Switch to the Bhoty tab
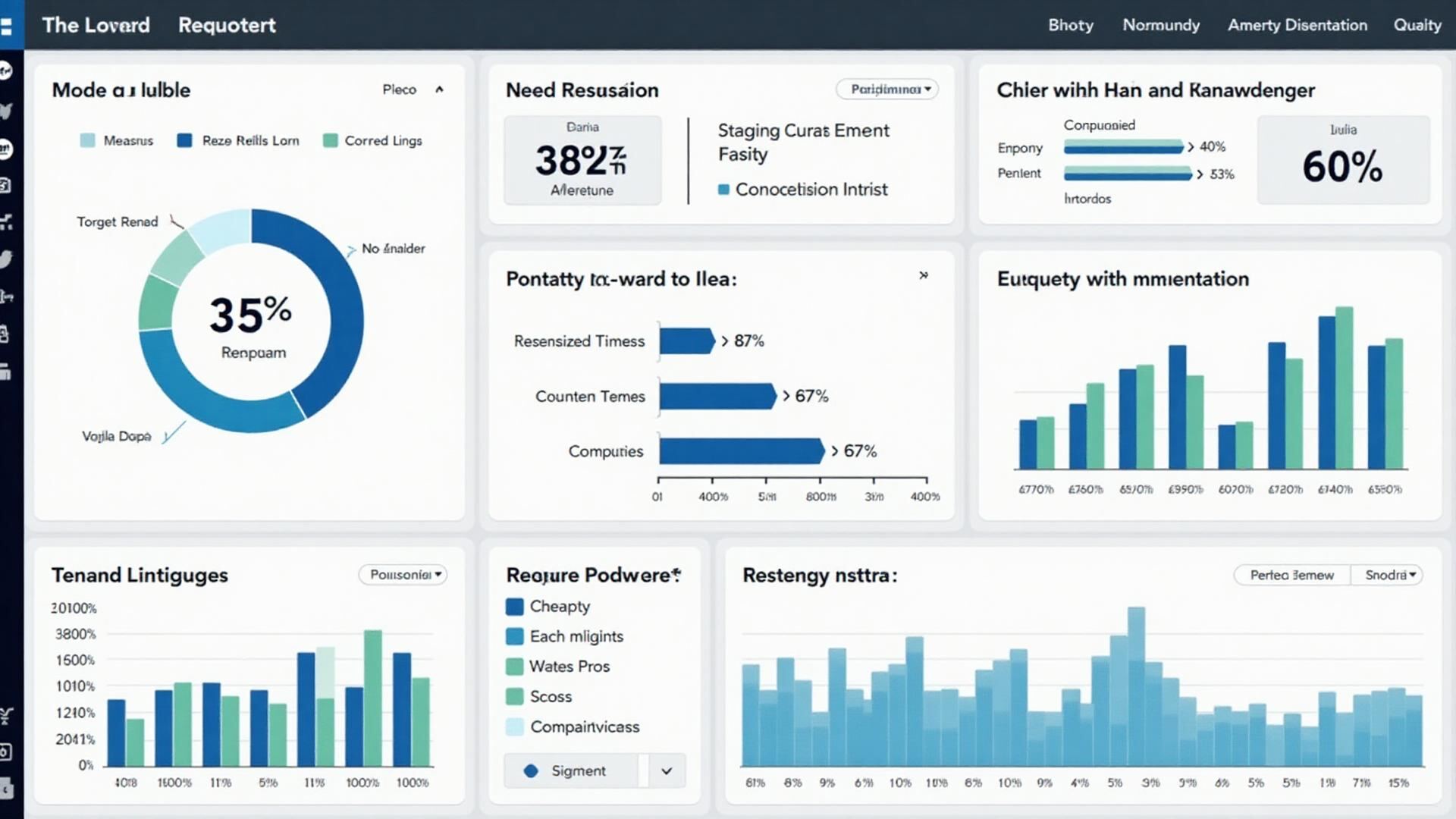Viewport: 1456px width, 819px height. pos(1071,25)
